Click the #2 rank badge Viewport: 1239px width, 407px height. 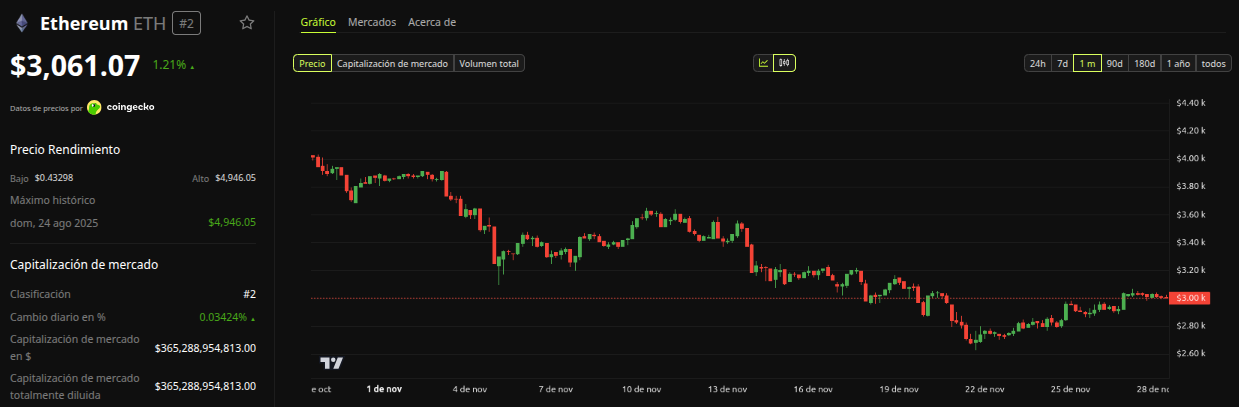click(186, 23)
